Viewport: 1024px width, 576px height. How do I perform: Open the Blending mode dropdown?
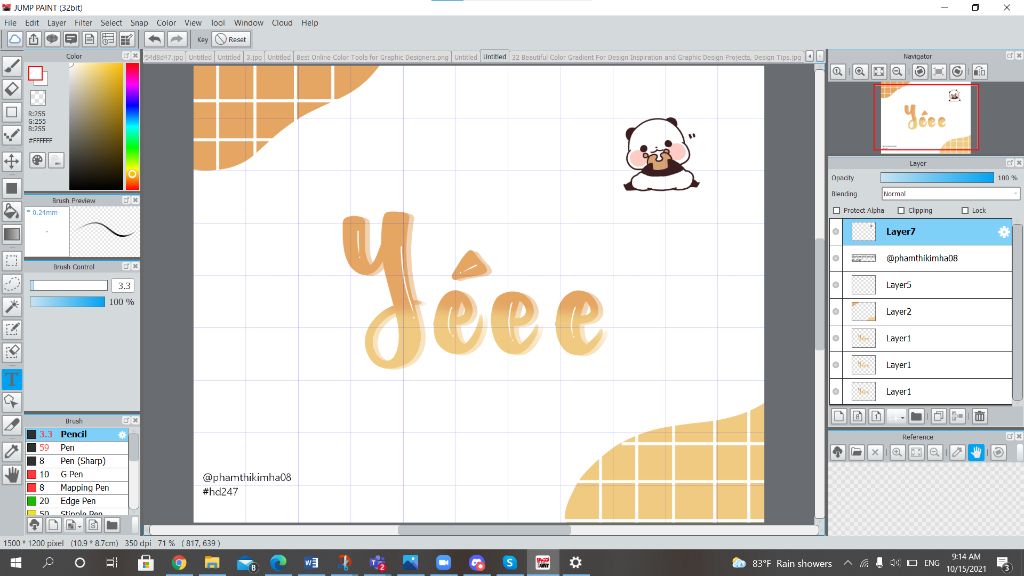point(950,194)
